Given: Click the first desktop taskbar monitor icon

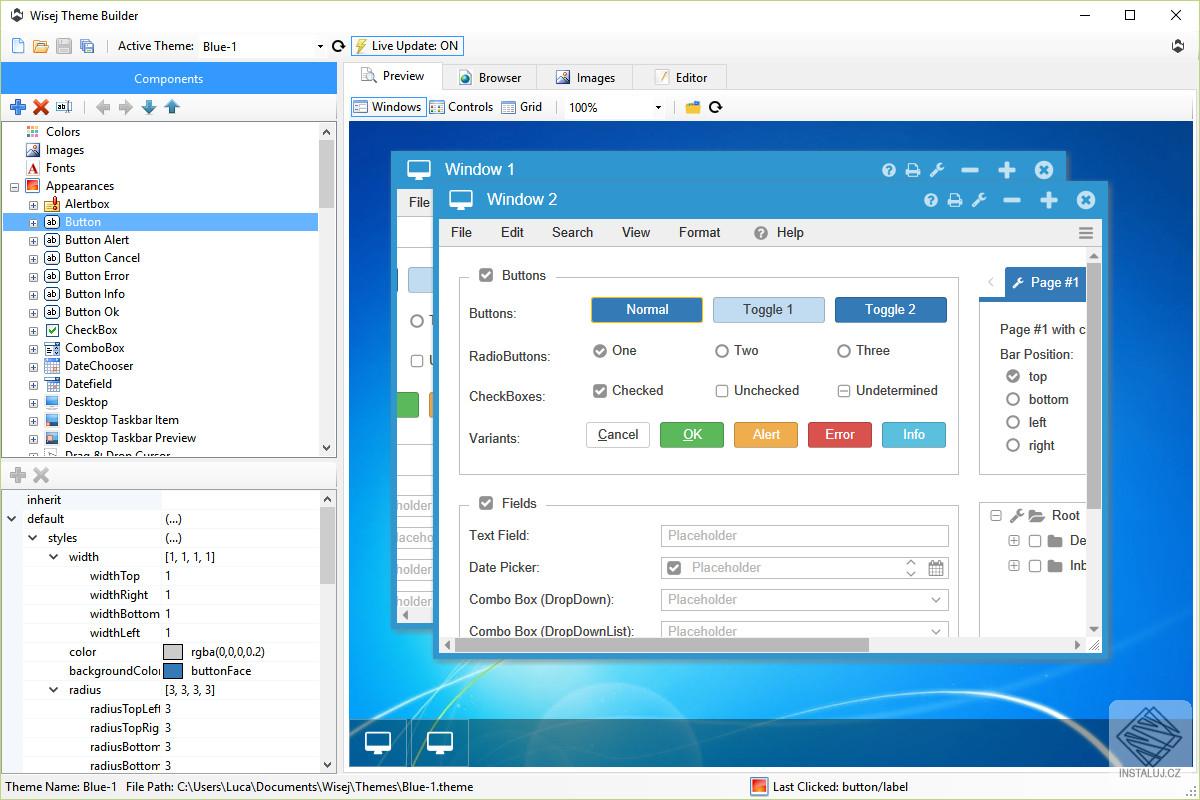Looking at the screenshot, I should [378, 742].
